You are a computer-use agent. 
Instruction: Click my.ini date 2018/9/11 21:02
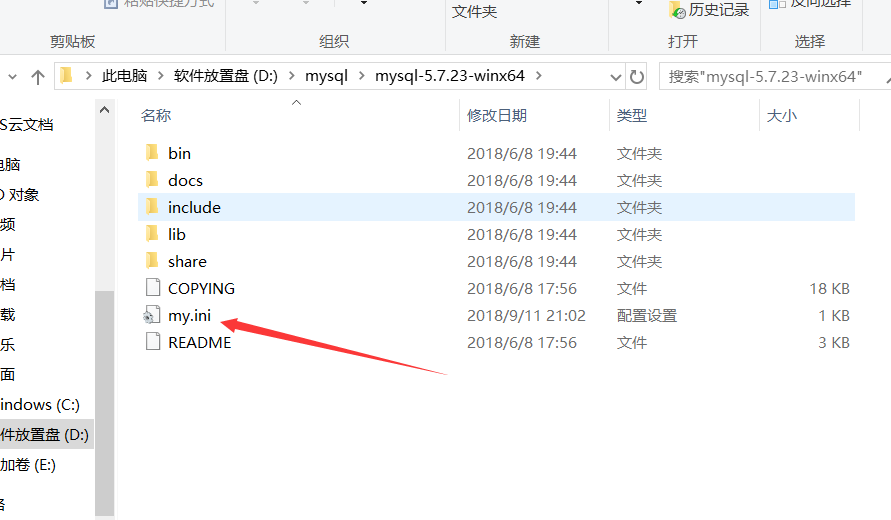pos(526,315)
